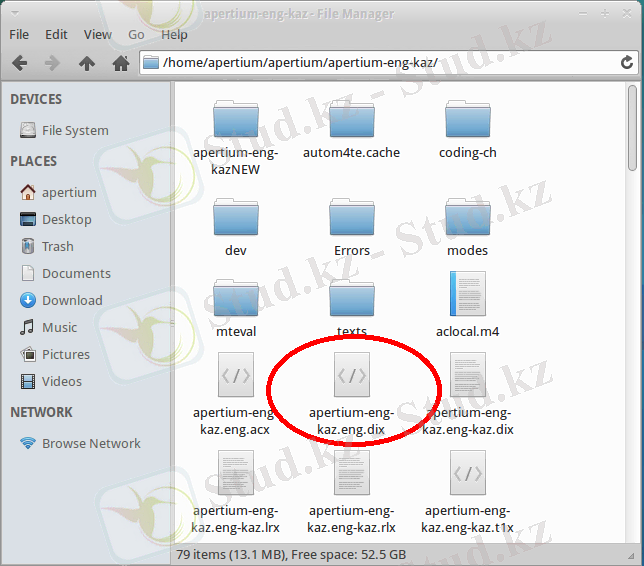Select the modes folder icon
Image resolution: width=644 pixels, height=566 pixels.
467,217
